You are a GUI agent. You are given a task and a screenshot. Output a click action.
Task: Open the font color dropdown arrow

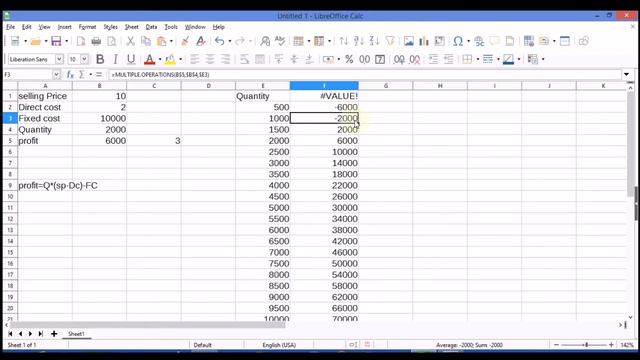click(x=160, y=59)
